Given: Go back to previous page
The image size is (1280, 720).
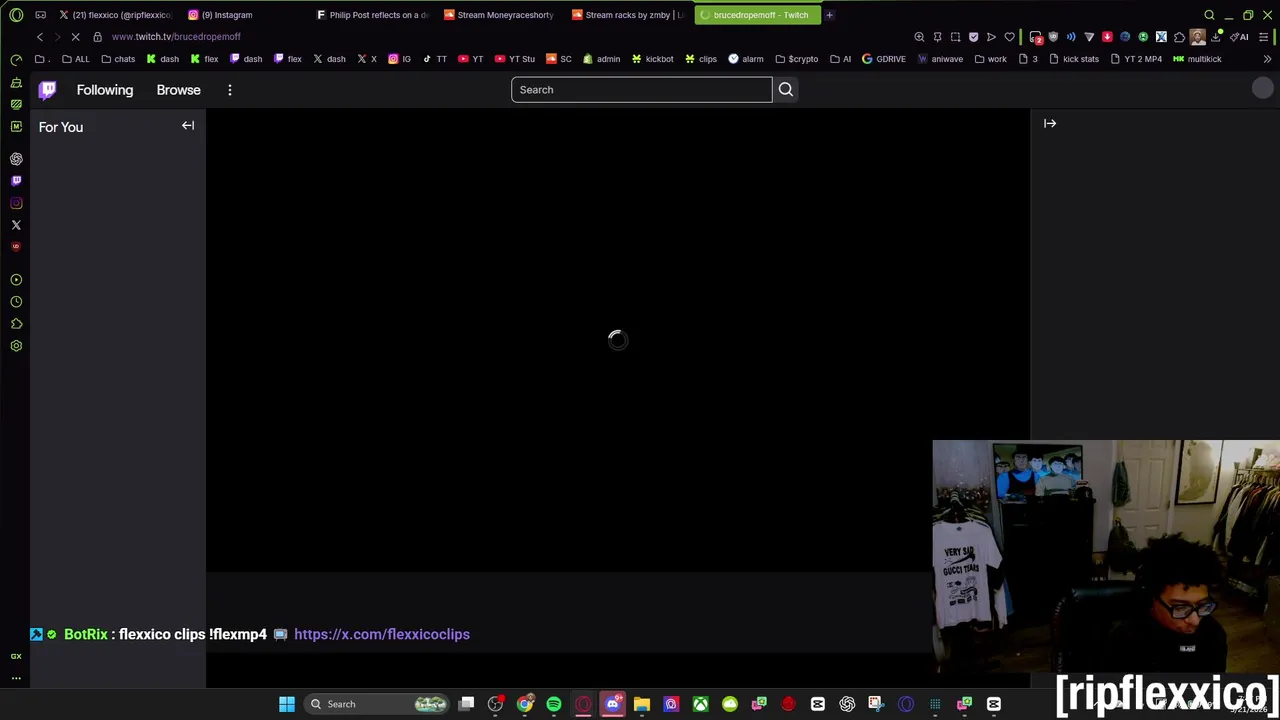Looking at the screenshot, I should pos(40,37).
